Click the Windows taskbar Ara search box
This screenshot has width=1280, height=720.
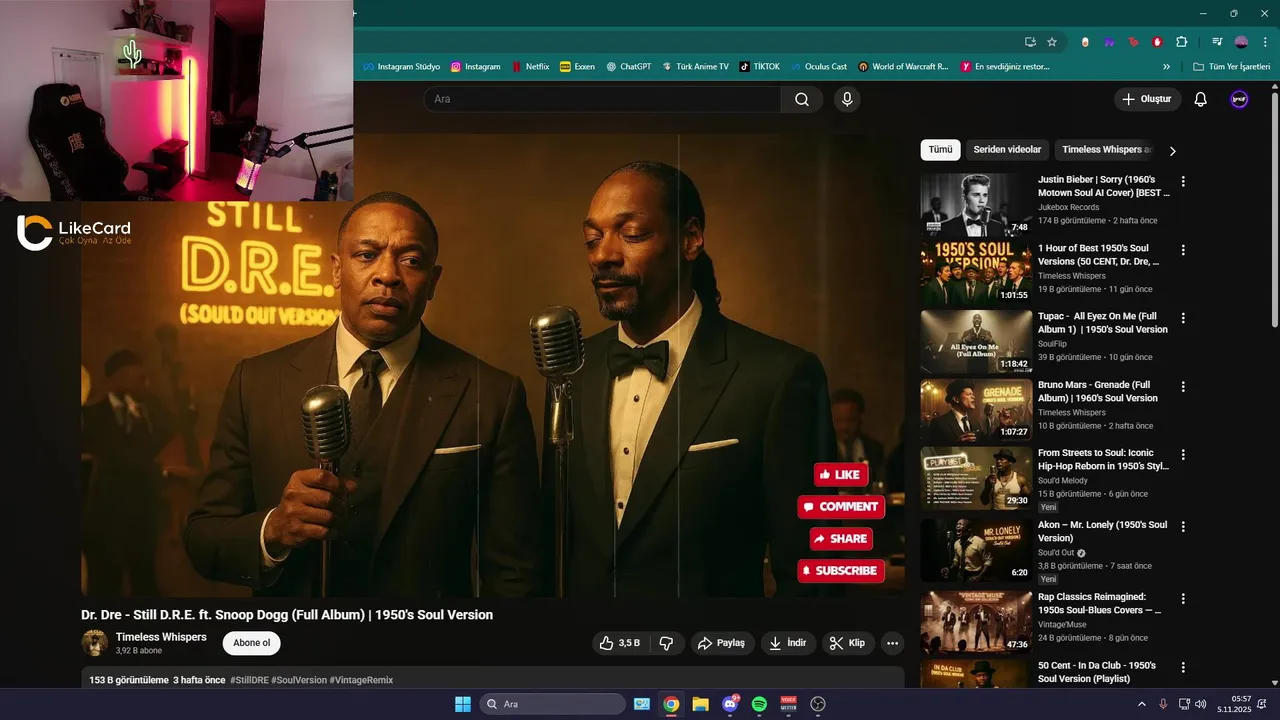(553, 704)
